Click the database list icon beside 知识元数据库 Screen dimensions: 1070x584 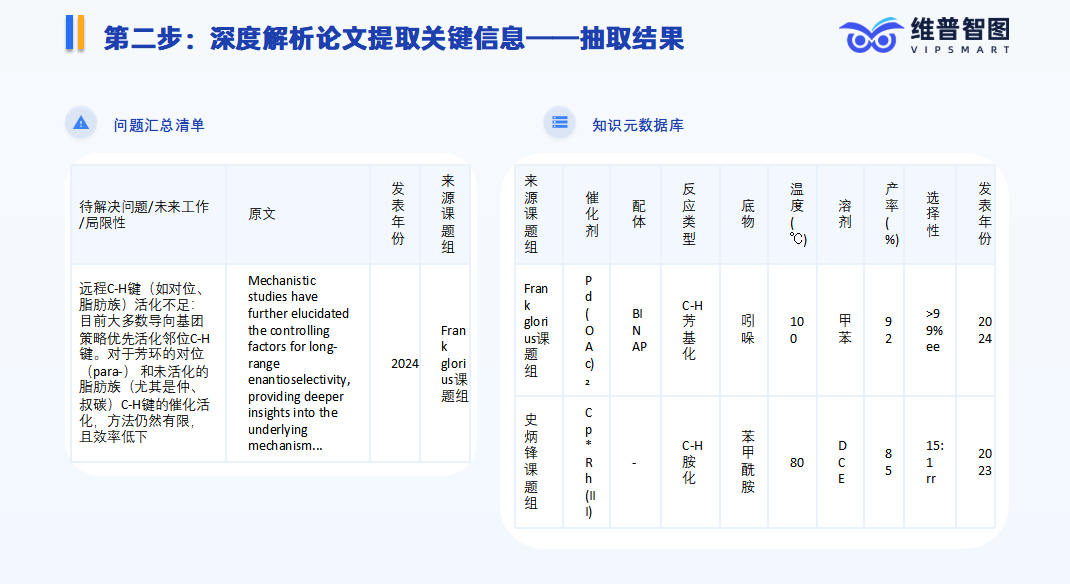560,123
